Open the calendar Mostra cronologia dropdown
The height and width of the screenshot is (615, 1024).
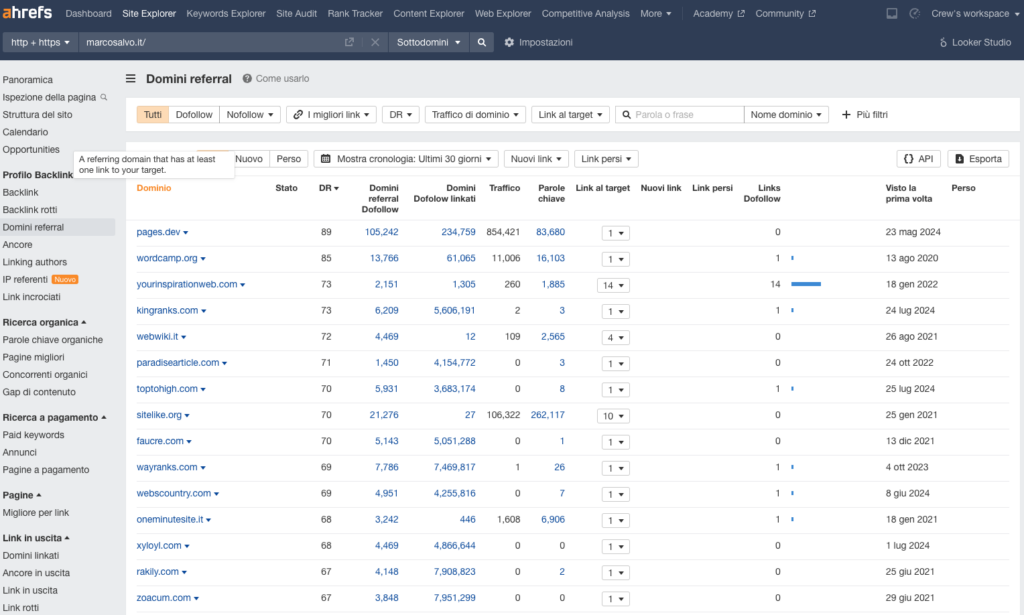(406, 159)
